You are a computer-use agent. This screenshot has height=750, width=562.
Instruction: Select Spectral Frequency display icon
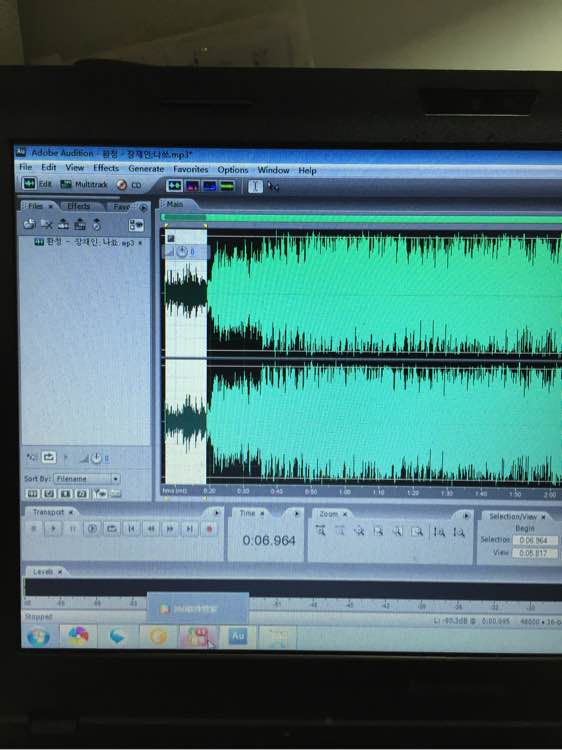point(192,186)
